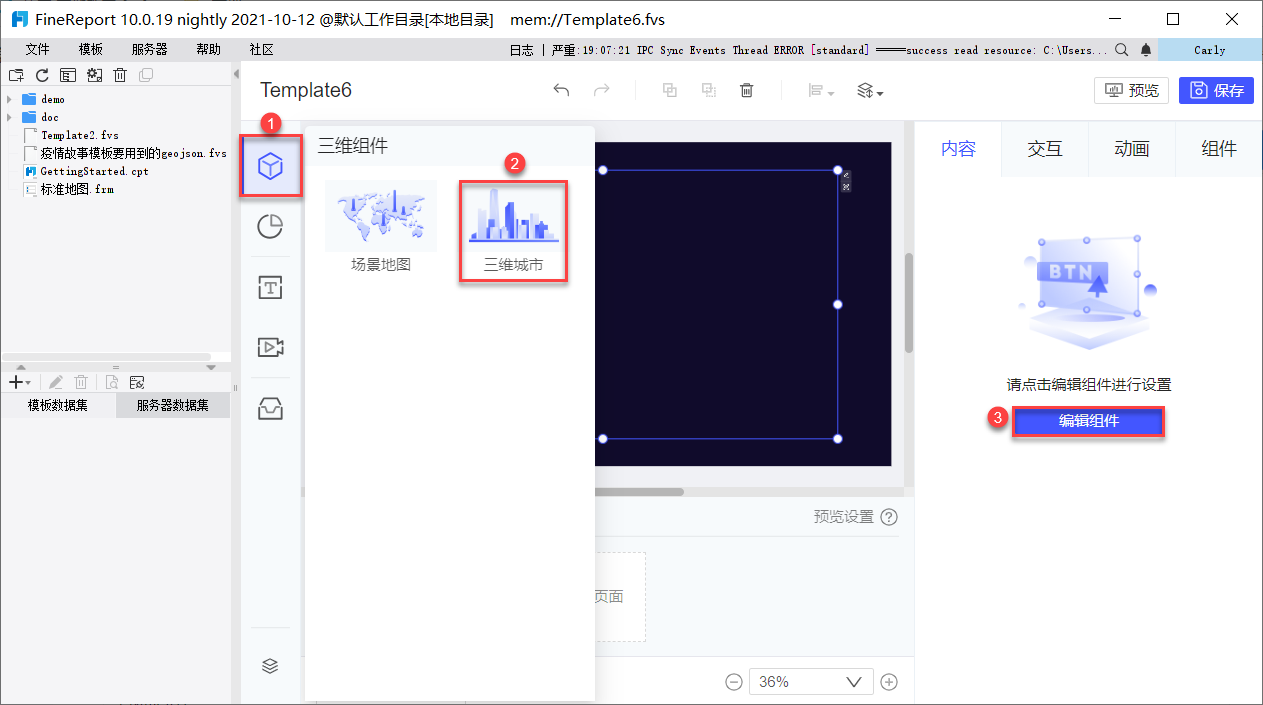The width and height of the screenshot is (1263, 705).
Task: Expand the demo folder
Action: tap(9, 100)
